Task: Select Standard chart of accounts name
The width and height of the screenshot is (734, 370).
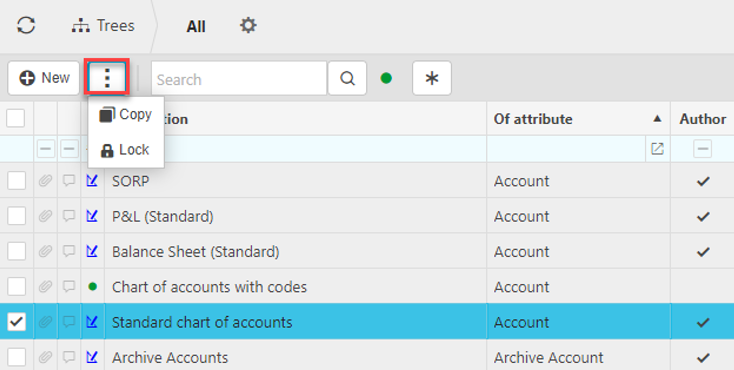Action: coord(202,322)
